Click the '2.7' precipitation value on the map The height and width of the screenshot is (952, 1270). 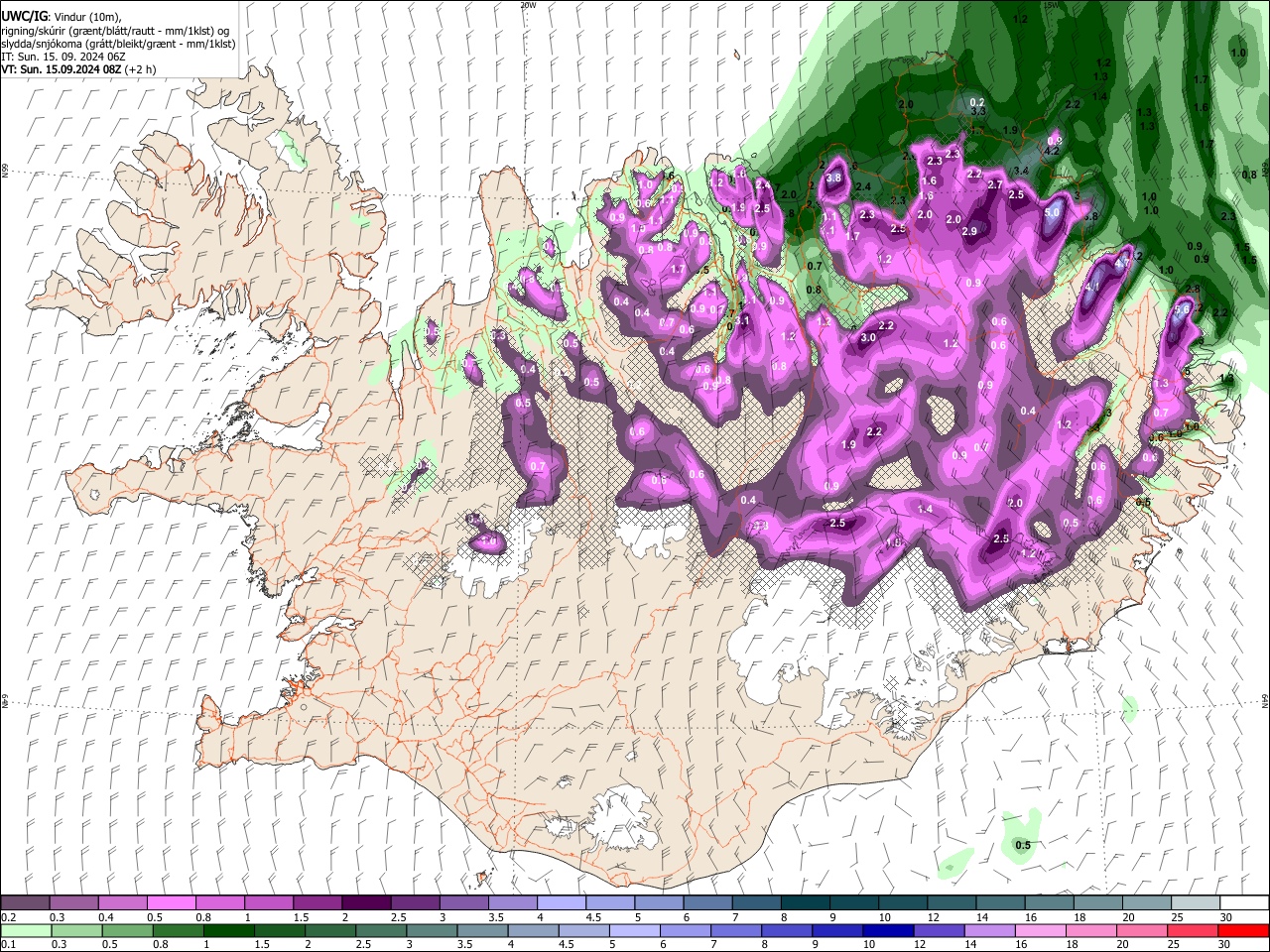[995, 184]
